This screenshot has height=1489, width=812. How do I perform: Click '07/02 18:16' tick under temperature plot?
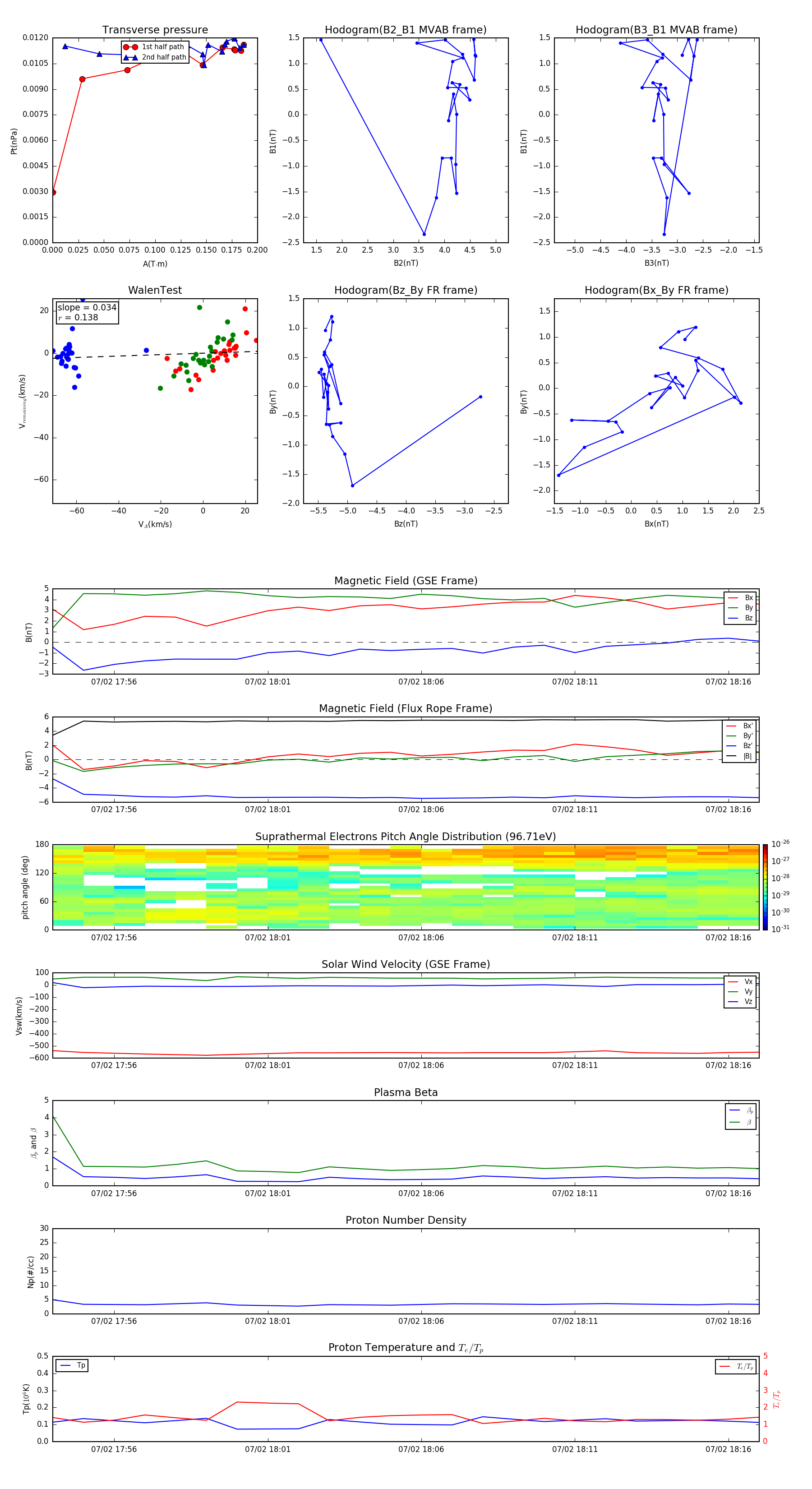coord(728,1449)
